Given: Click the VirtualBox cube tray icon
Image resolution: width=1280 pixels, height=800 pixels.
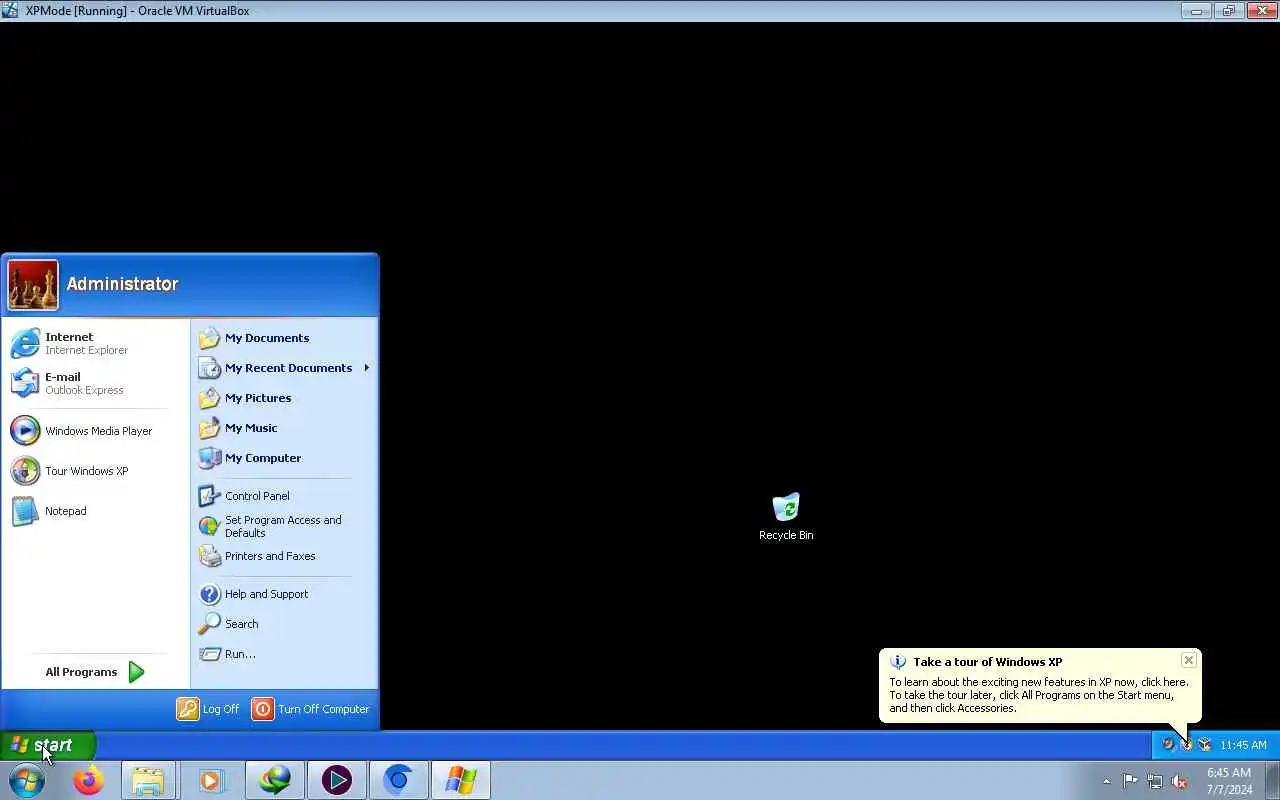Looking at the screenshot, I should coord(1204,745).
